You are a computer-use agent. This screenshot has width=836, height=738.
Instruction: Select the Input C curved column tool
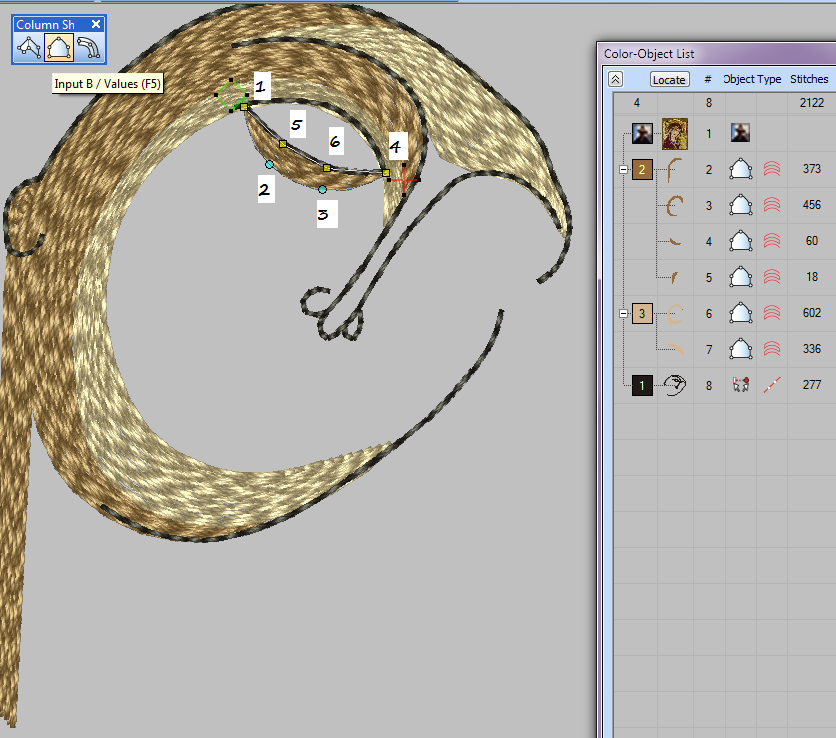pos(88,48)
